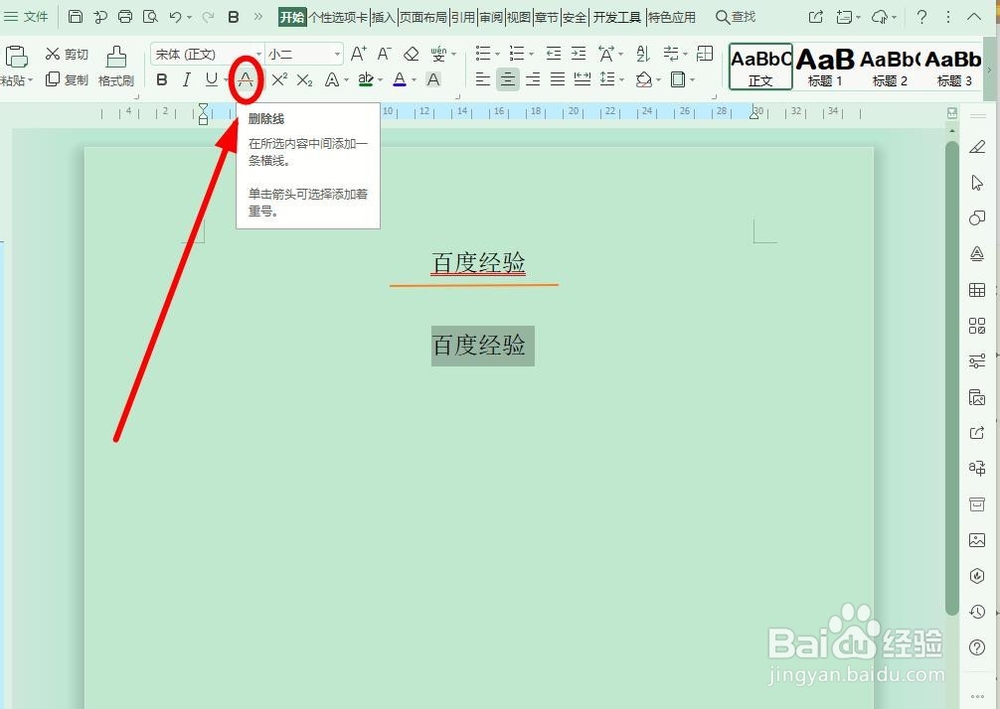Toggle Bold formatting in the ribbon
Image resolution: width=1000 pixels, height=709 pixels.
161,80
